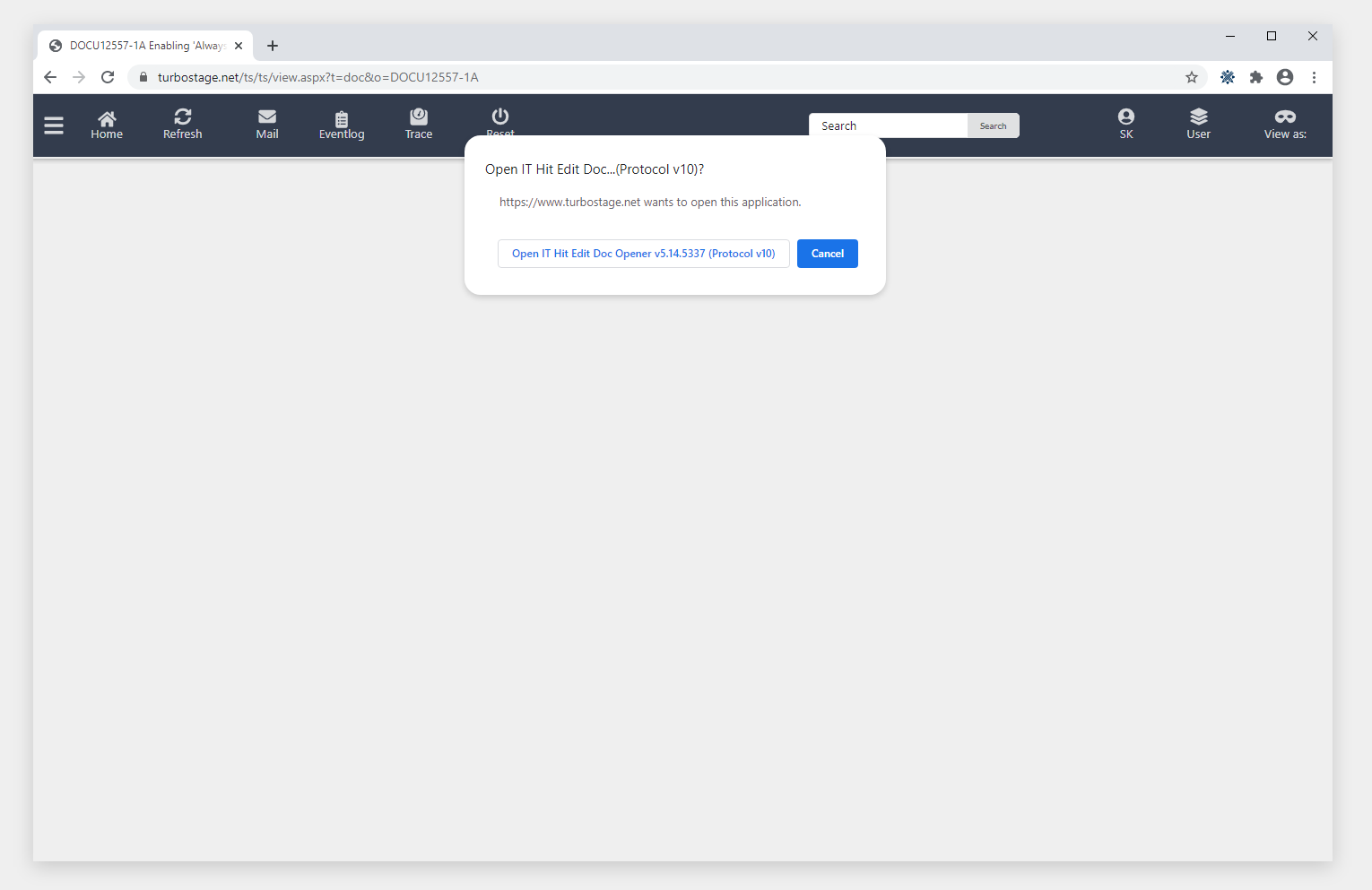Open the hamburger menu in the navigation bar

tap(54, 125)
